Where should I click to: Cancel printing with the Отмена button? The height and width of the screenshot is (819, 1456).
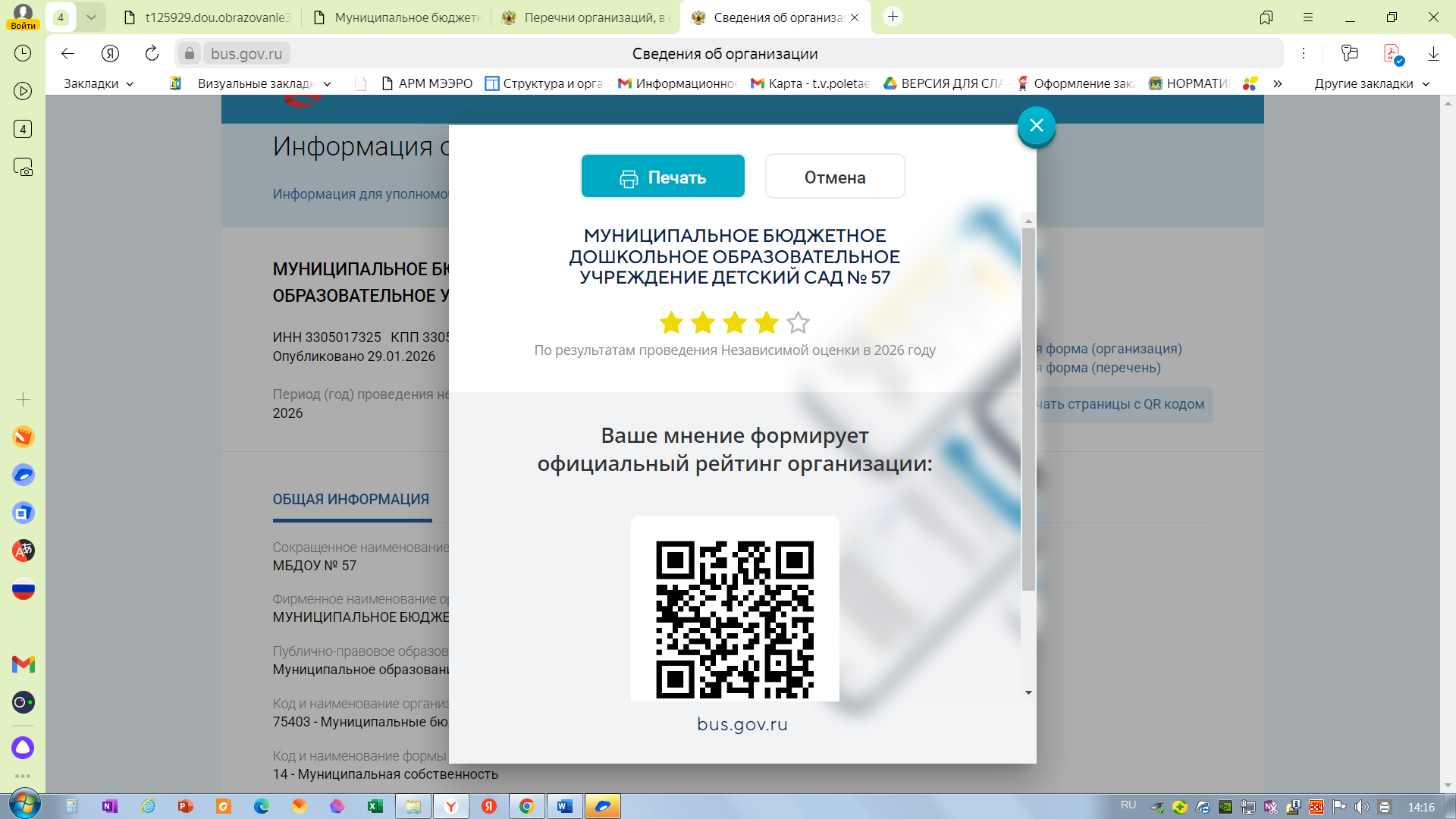(834, 176)
